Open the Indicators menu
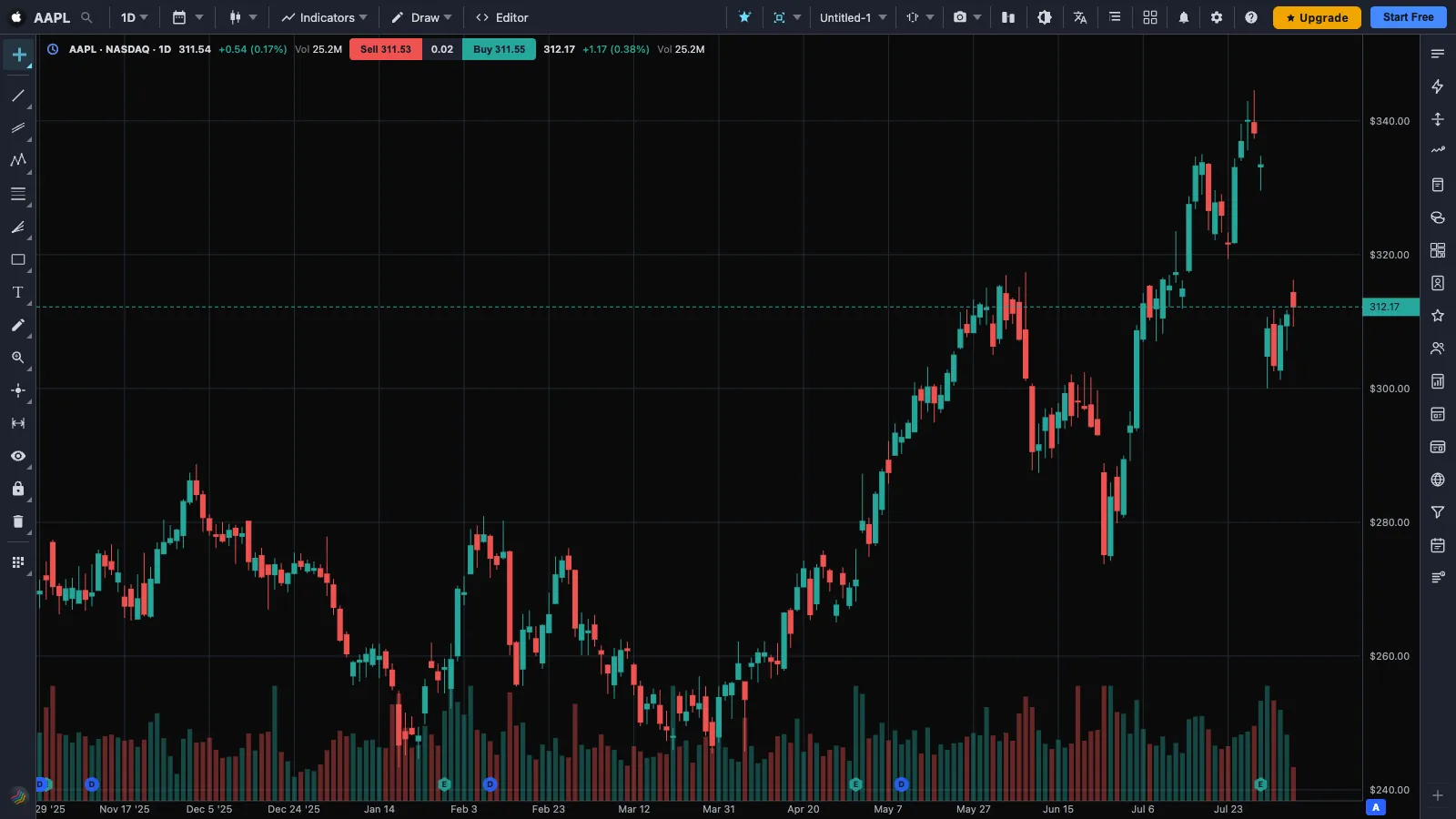Viewport: 1456px width, 819px height. coord(324,17)
